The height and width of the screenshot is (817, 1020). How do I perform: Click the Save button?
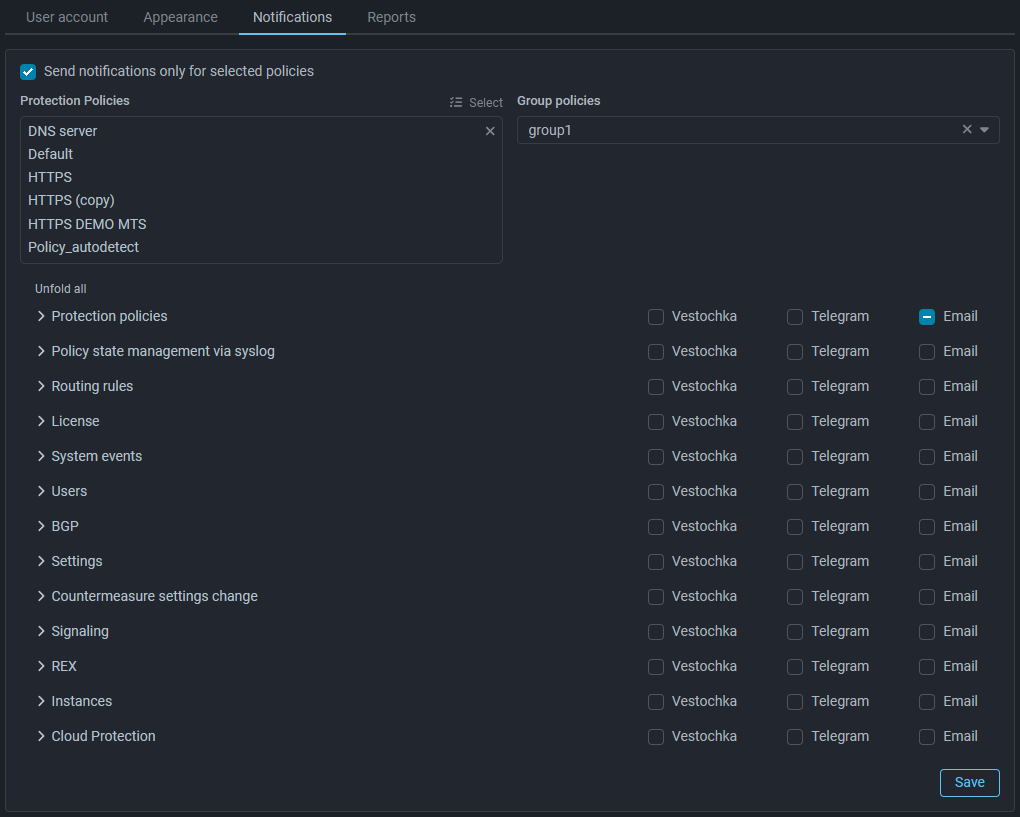pos(969,782)
